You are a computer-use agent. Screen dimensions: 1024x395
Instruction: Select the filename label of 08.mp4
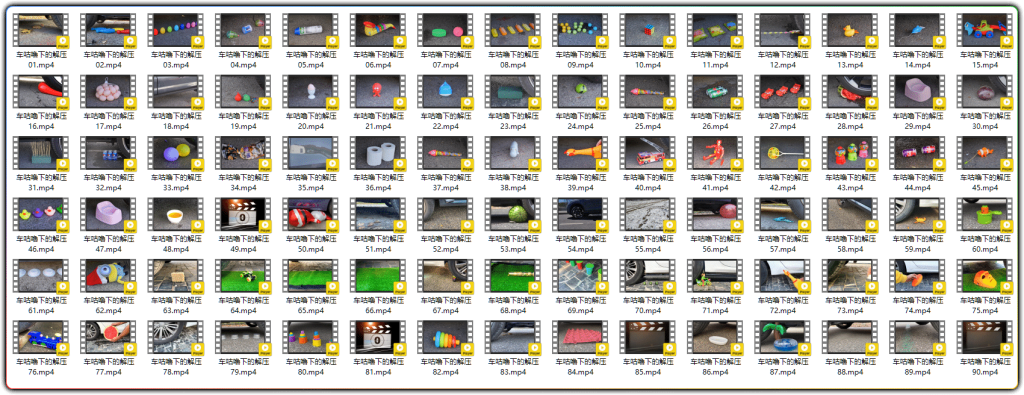pos(511,60)
